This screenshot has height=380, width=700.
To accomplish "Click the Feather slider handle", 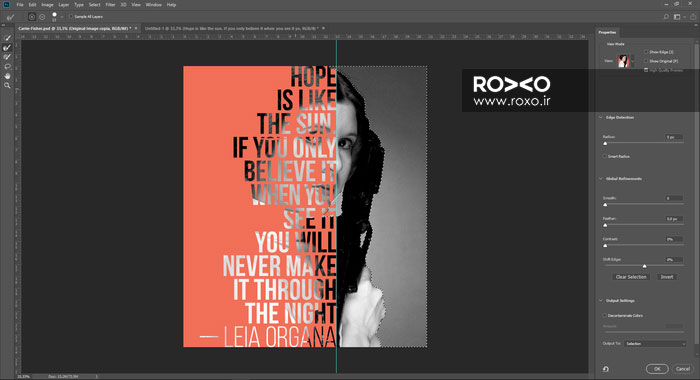I will 605,225.
